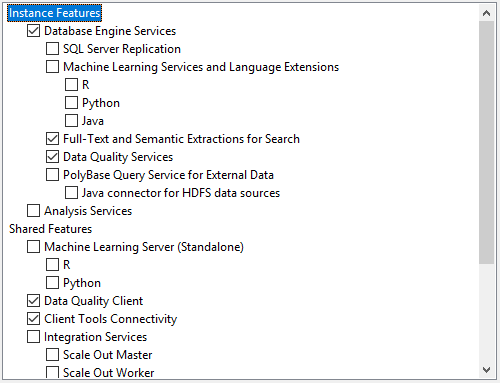
Task: Check Python box under Machine Learning Server (Standalone)
Action: click(52, 283)
